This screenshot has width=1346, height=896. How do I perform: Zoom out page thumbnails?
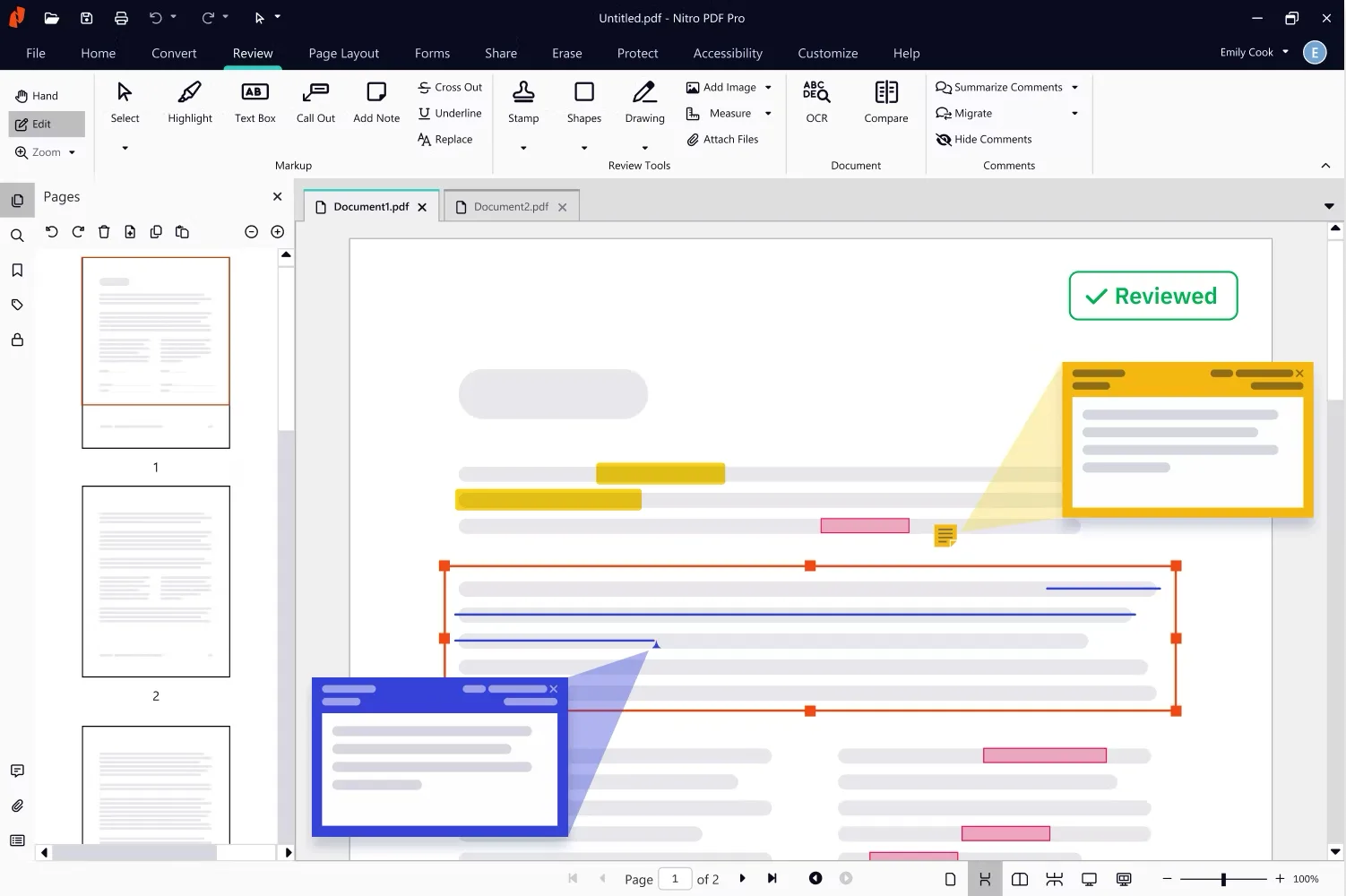tap(252, 232)
